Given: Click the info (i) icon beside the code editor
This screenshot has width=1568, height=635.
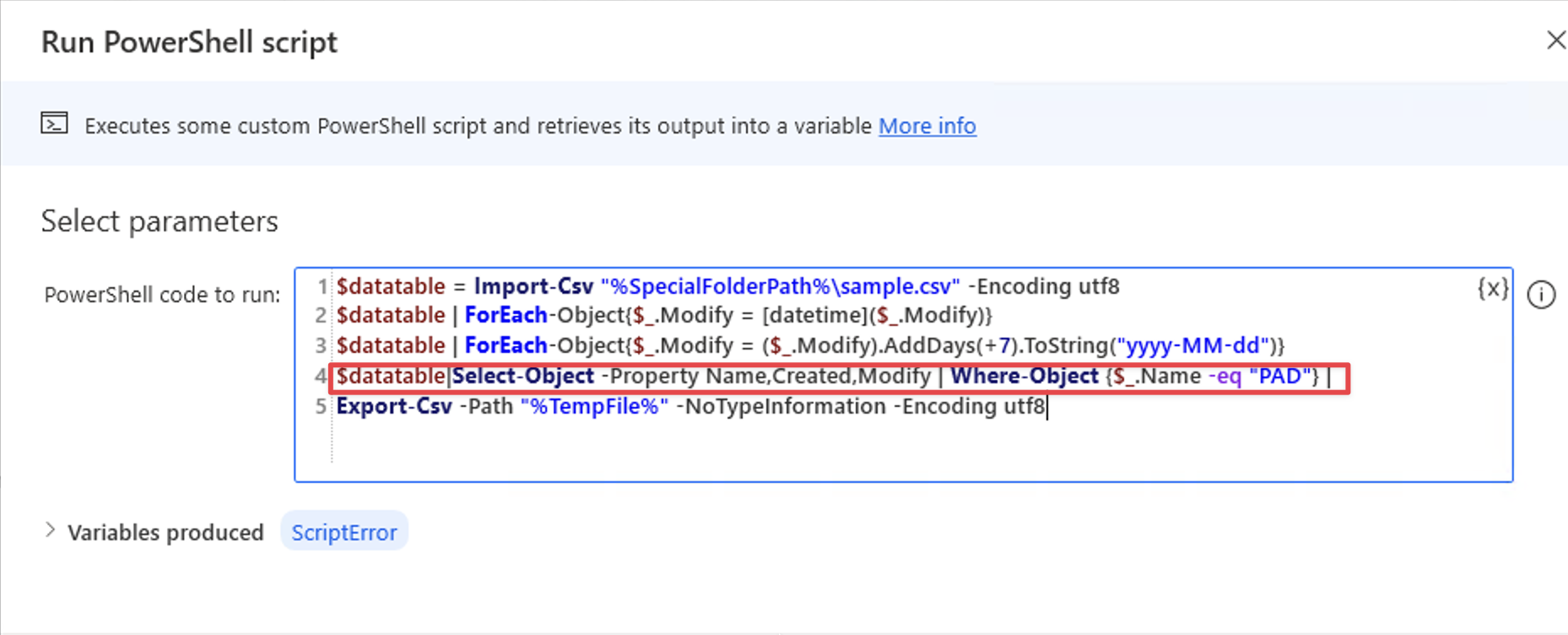Looking at the screenshot, I should coord(1542,295).
